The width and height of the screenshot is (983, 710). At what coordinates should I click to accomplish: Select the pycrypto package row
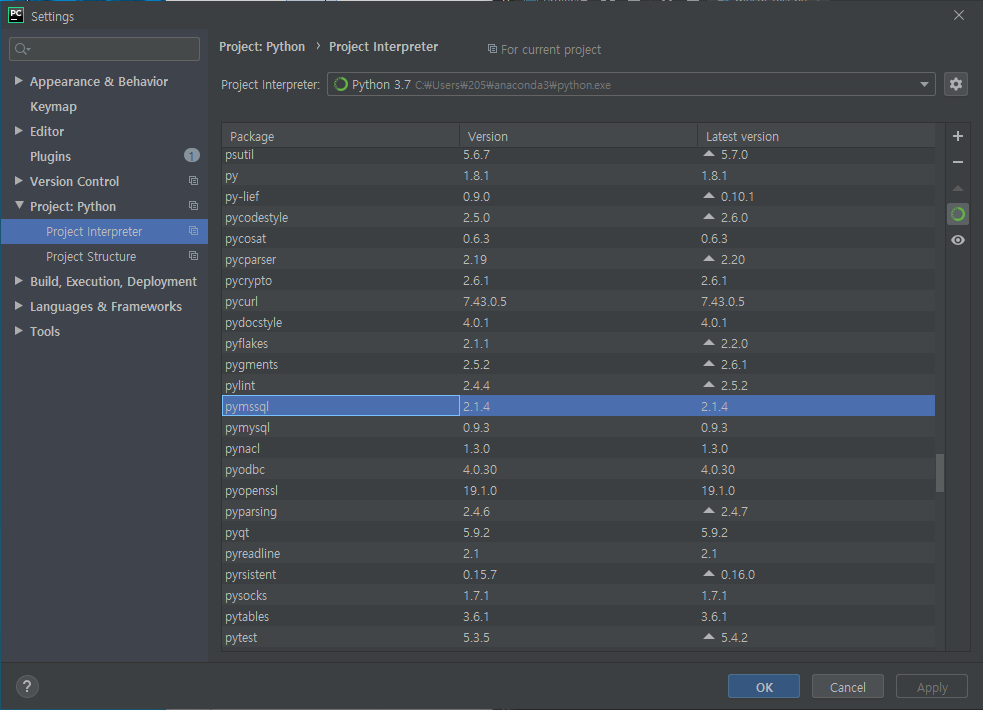[x=578, y=280]
